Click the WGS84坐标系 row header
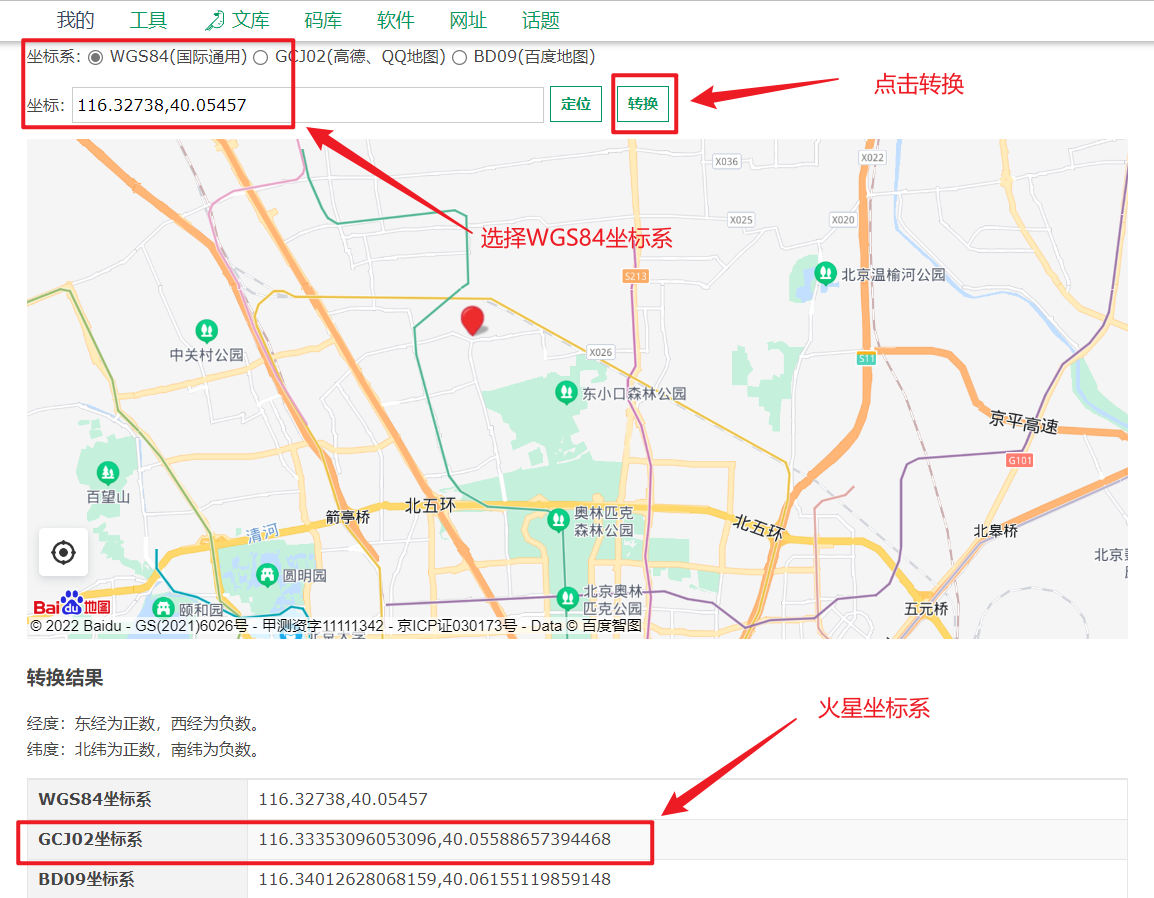1154x898 pixels. coord(137,799)
